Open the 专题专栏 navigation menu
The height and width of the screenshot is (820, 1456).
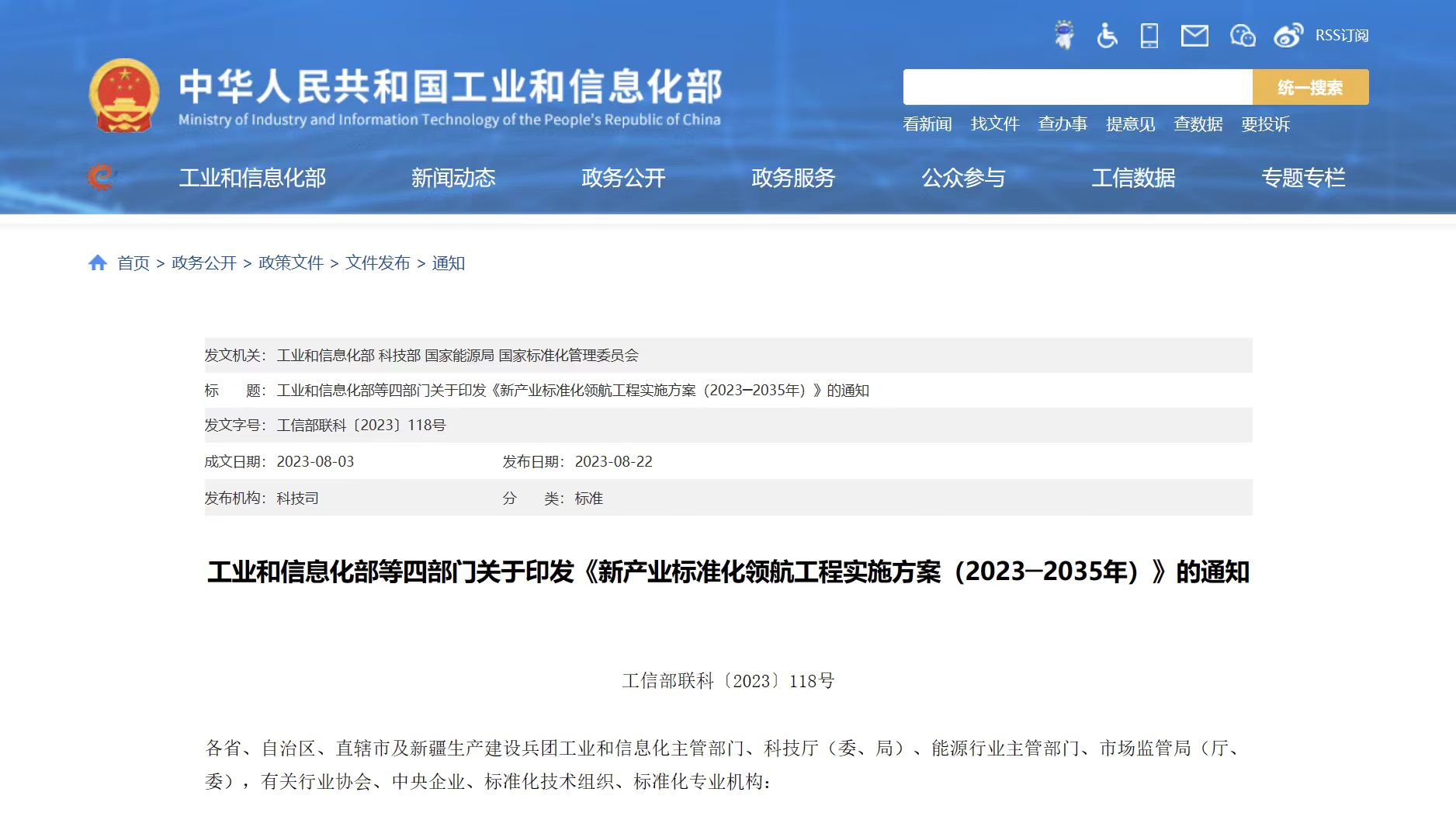[1303, 178]
